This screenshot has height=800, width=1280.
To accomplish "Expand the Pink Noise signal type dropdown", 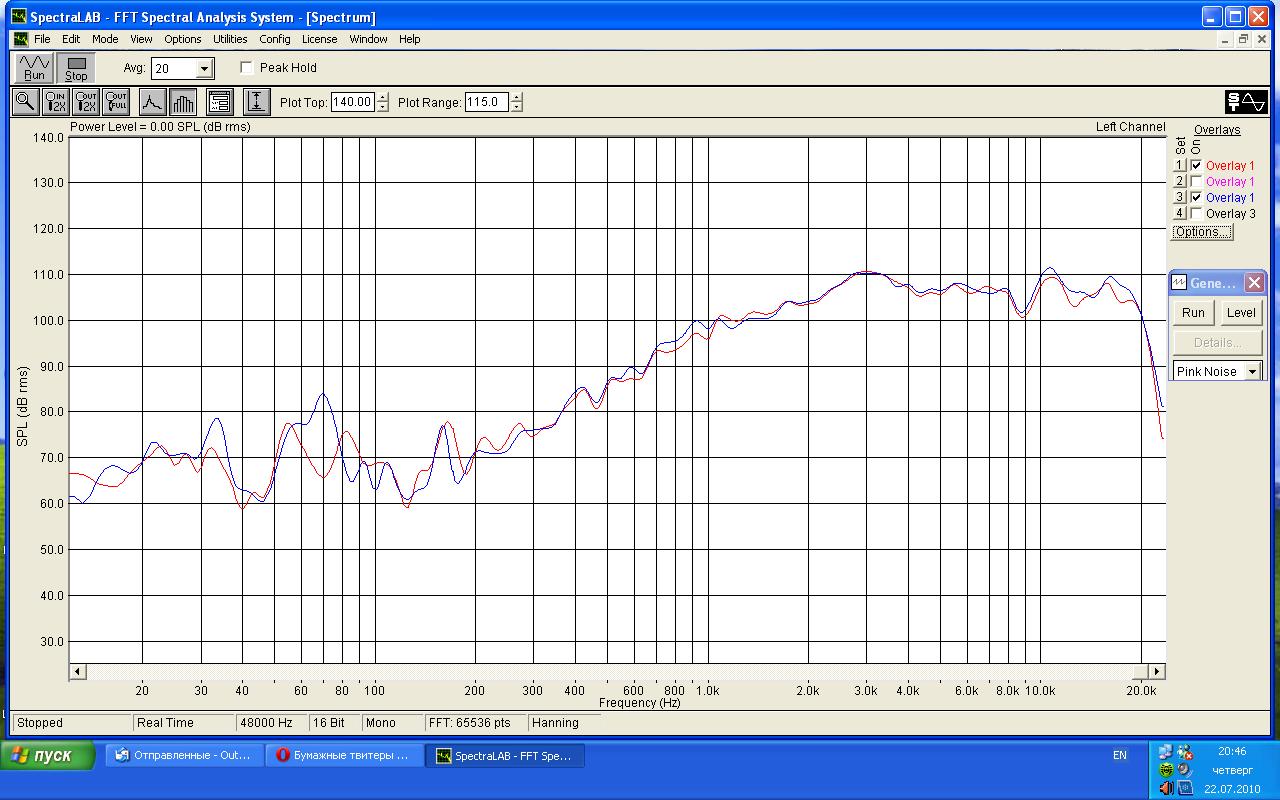I will 1252,372.
